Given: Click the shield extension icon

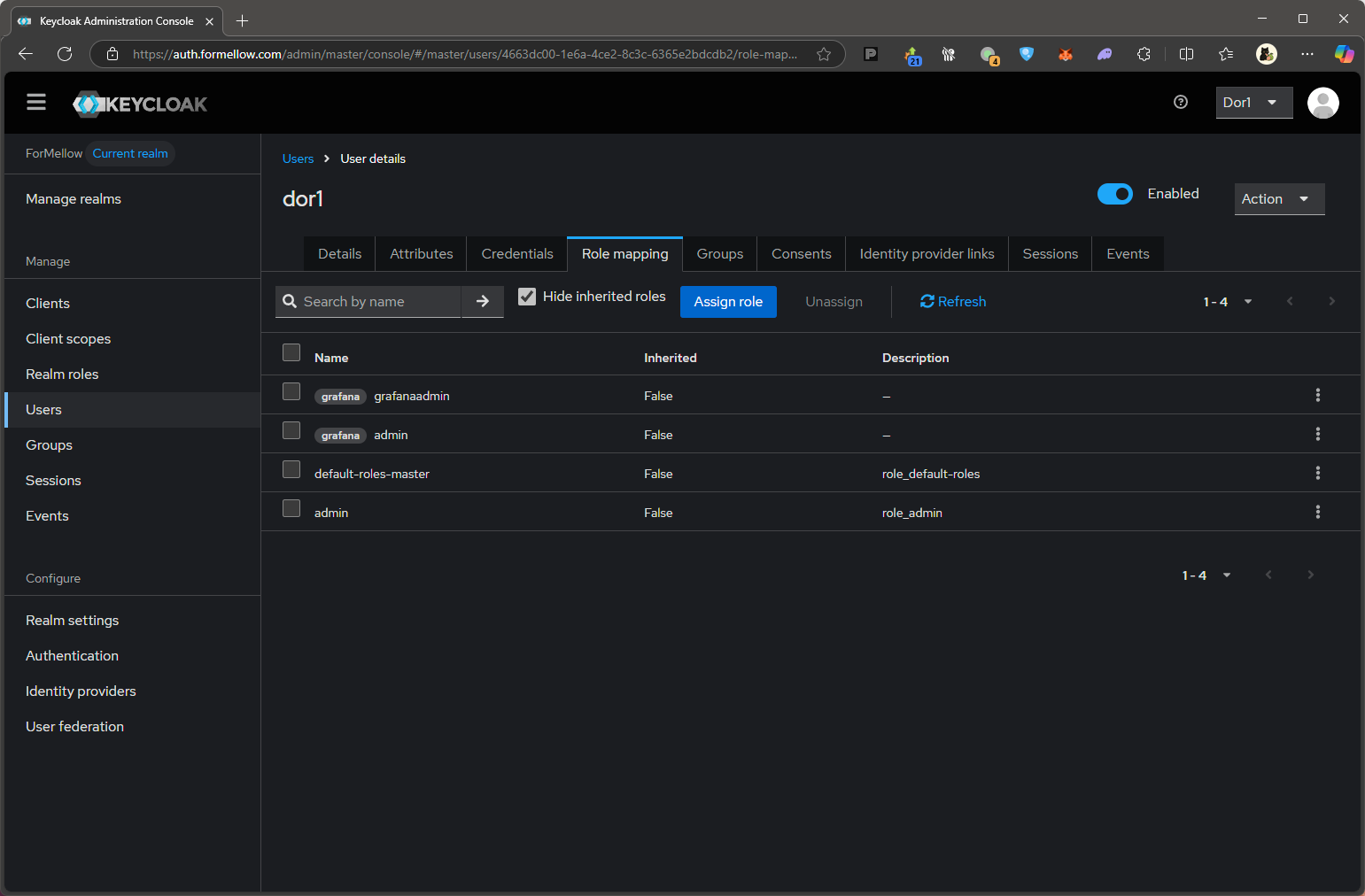Looking at the screenshot, I should [x=1027, y=54].
